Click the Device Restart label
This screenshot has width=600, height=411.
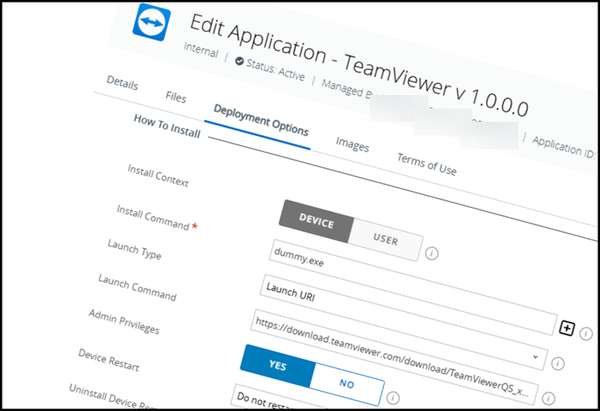tap(109, 360)
